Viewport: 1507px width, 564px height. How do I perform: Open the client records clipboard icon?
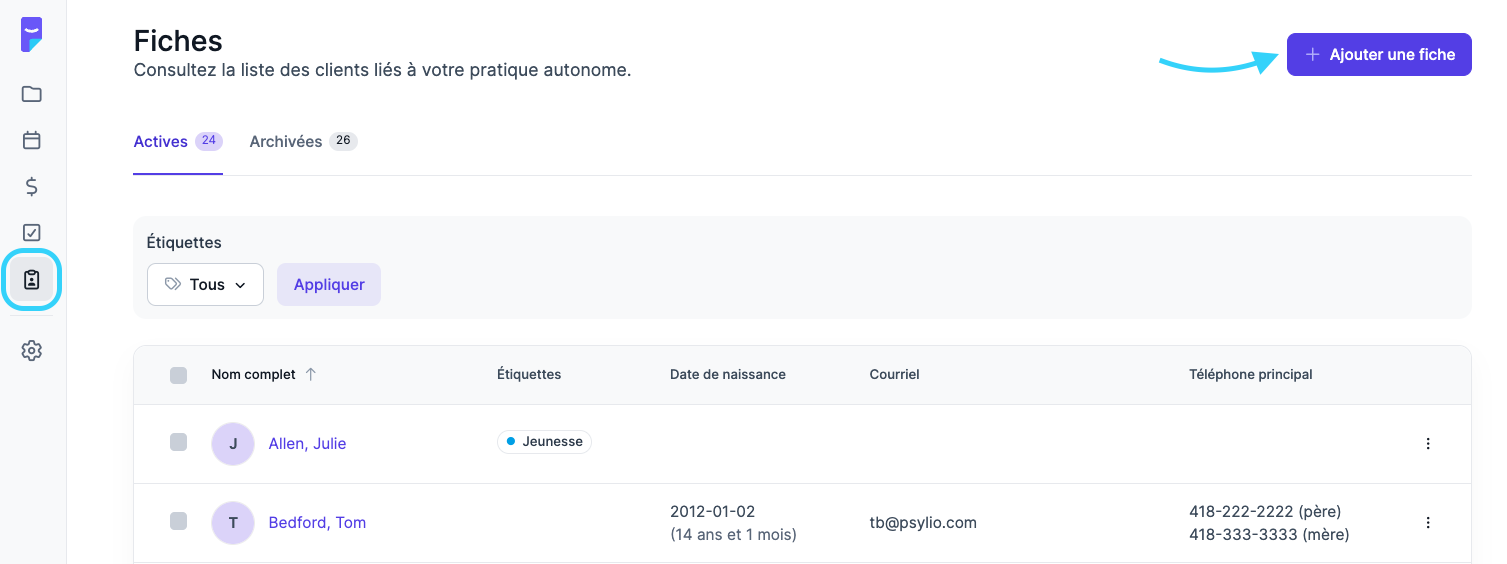pos(32,279)
